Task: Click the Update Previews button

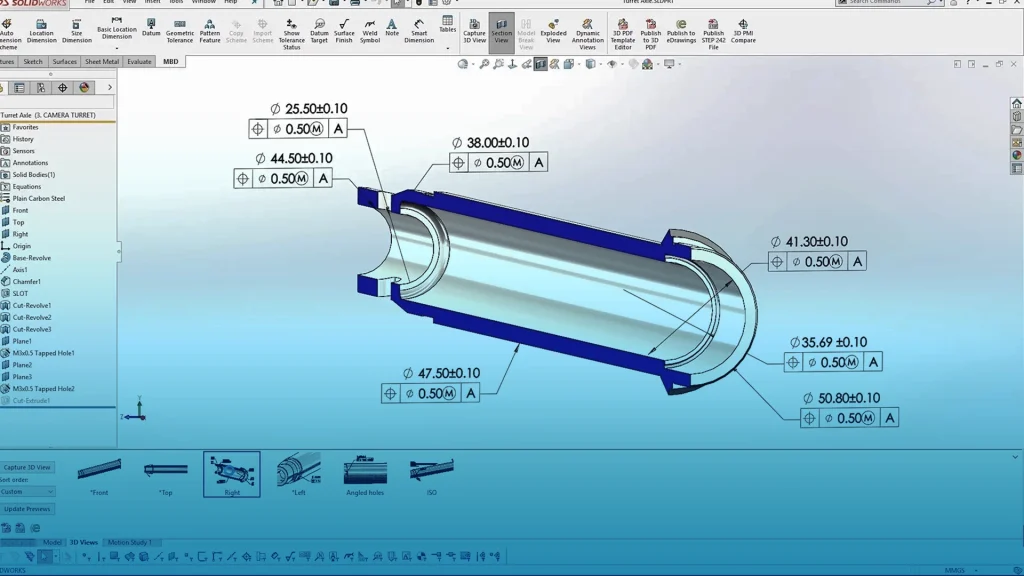Action: click(28, 508)
